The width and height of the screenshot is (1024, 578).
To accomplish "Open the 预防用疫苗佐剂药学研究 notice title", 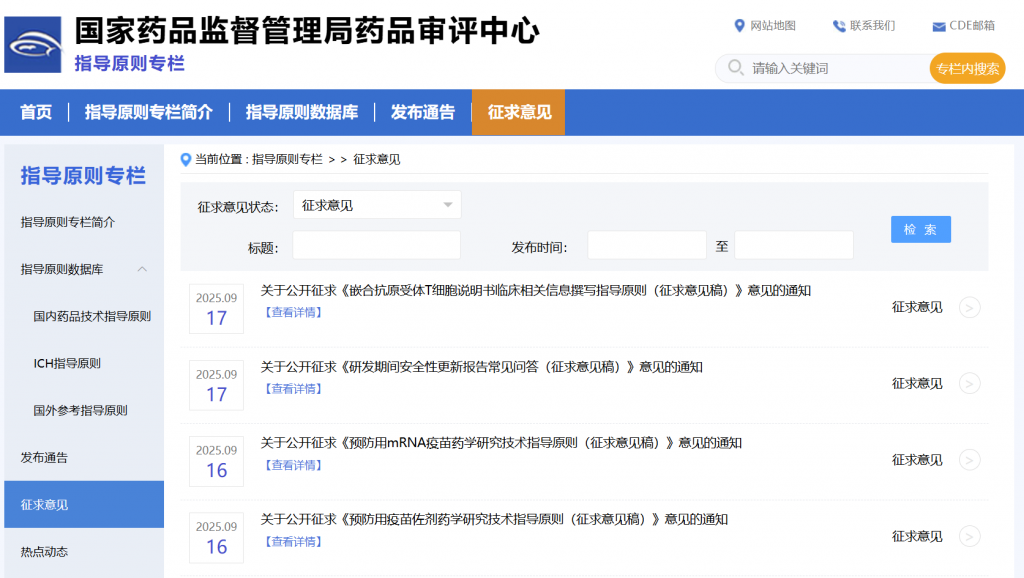I will (494, 519).
